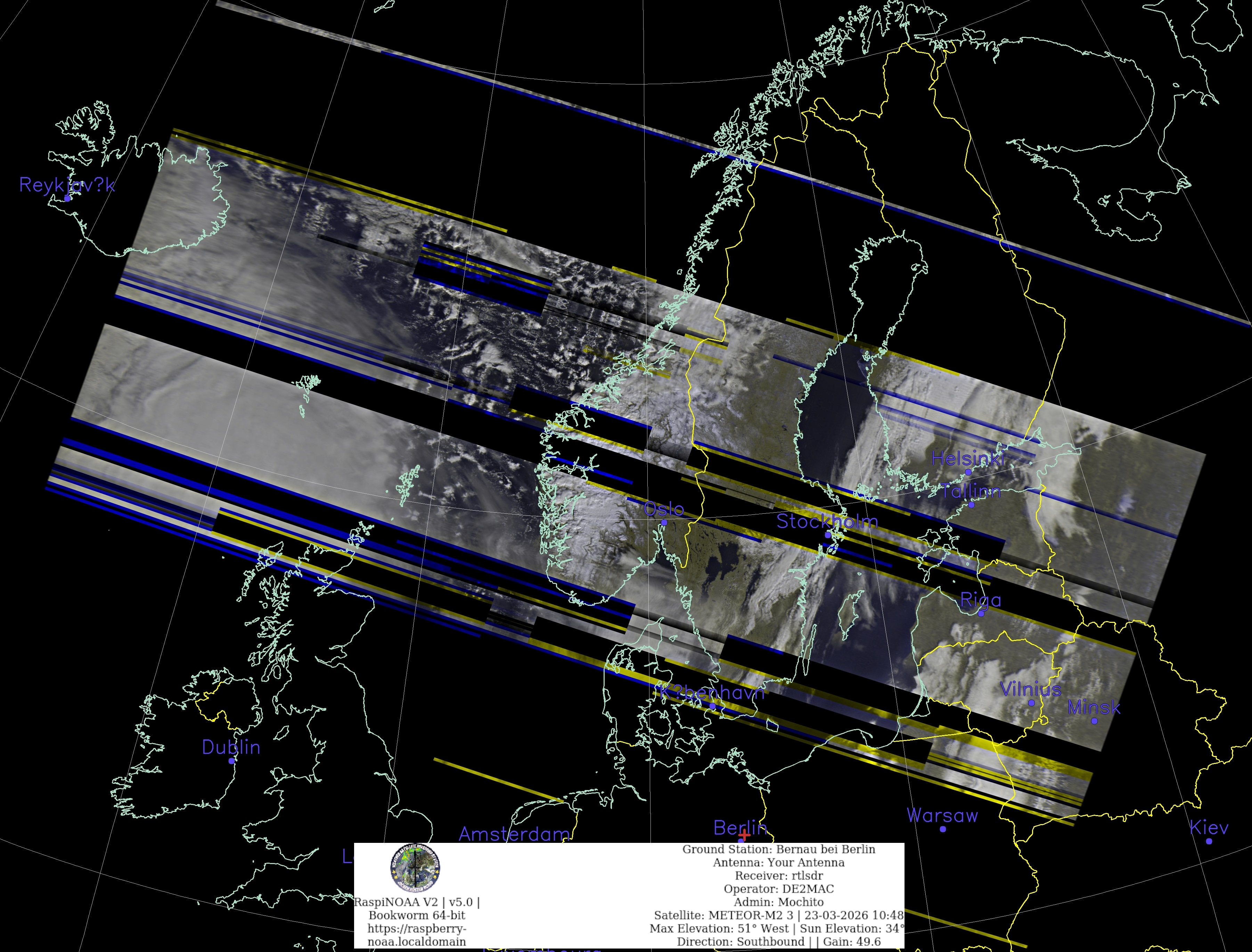Click the Reykjavik city marker dot

pos(67,198)
